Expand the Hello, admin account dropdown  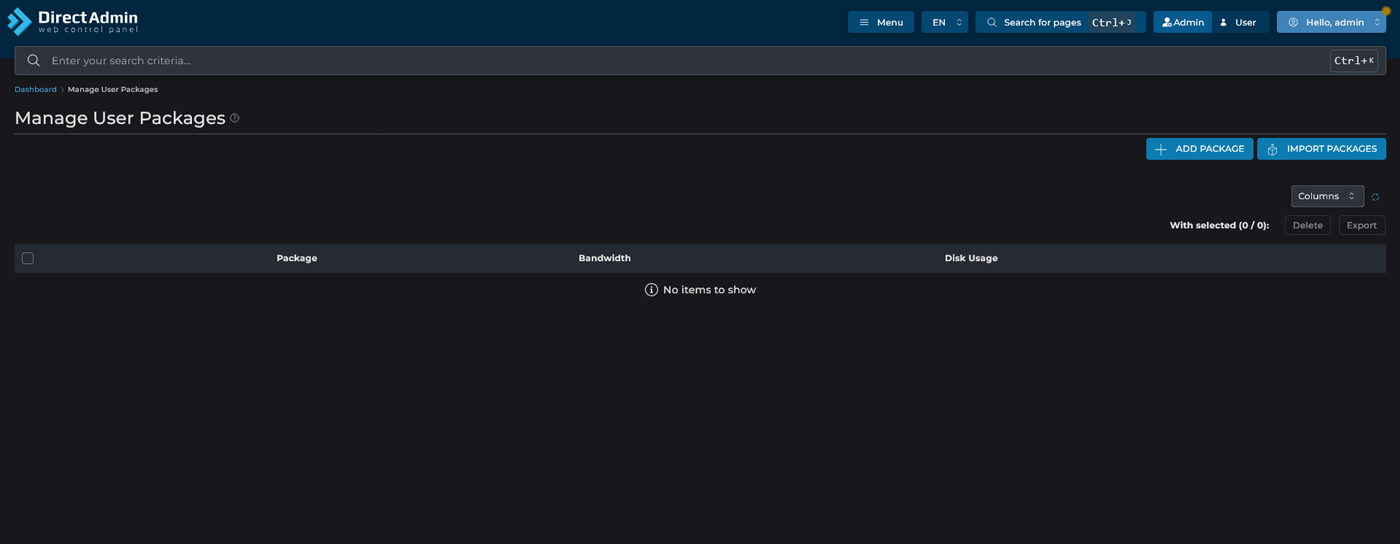[1331, 22]
